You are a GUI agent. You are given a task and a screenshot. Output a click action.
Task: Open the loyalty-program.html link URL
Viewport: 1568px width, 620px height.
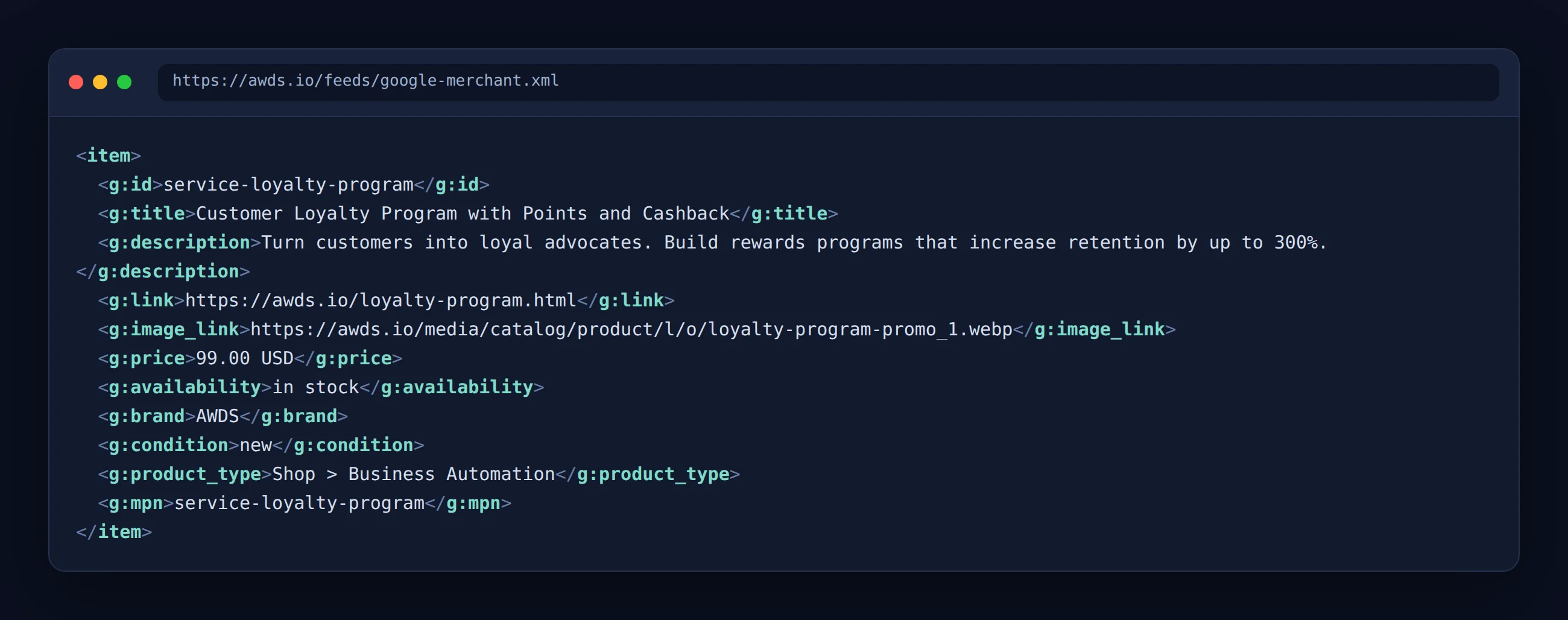381,300
